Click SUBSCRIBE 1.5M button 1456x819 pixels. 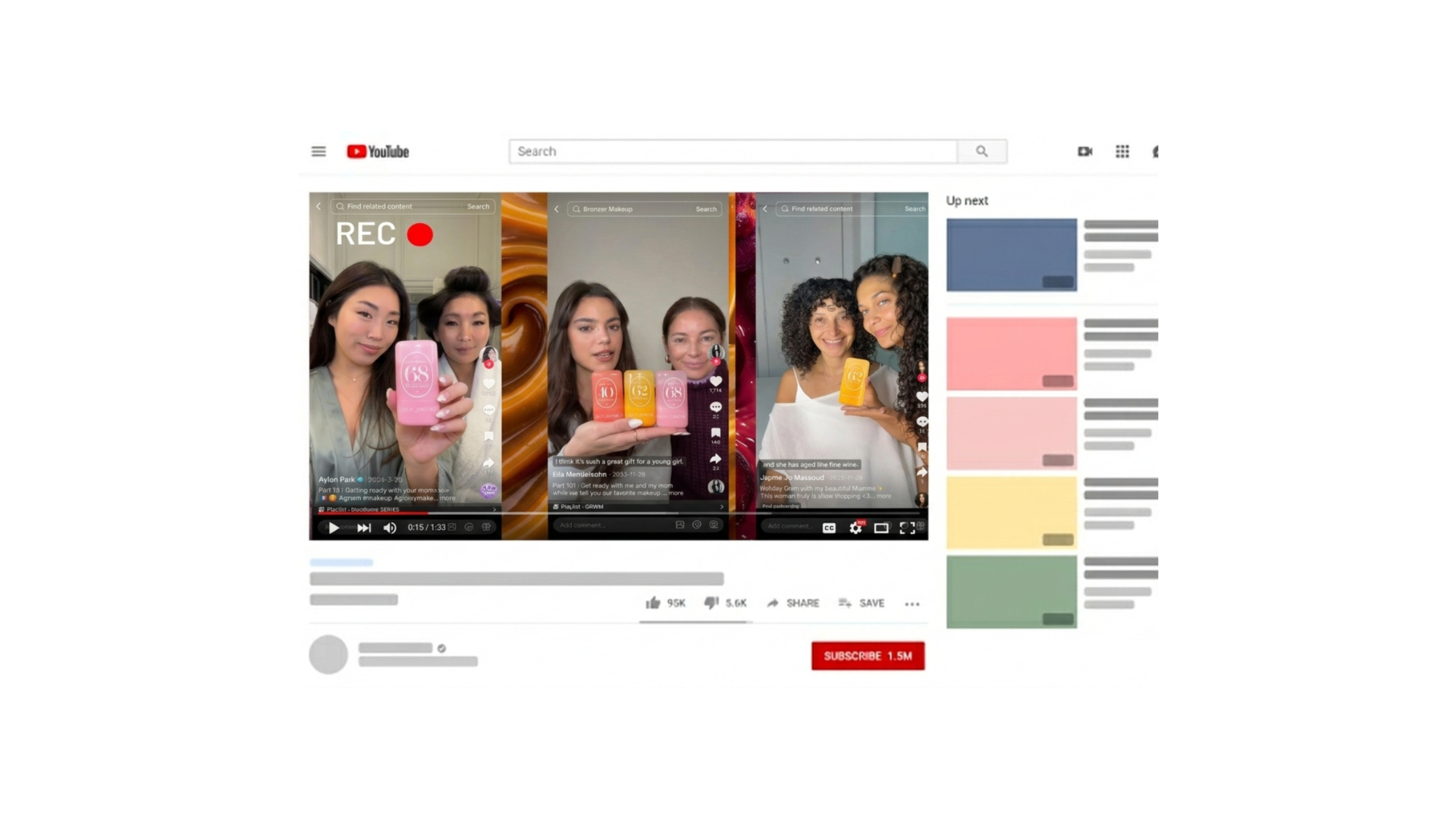tap(868, 656)
